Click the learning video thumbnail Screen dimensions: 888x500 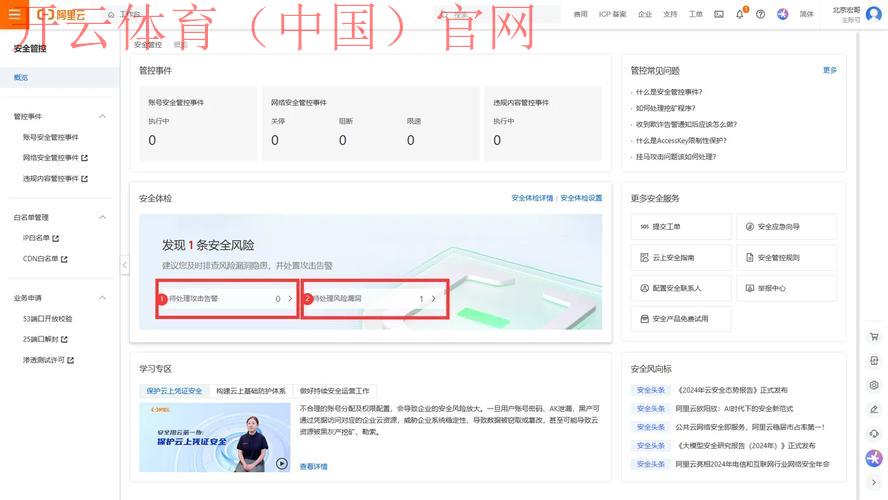[x=215, y=437]
